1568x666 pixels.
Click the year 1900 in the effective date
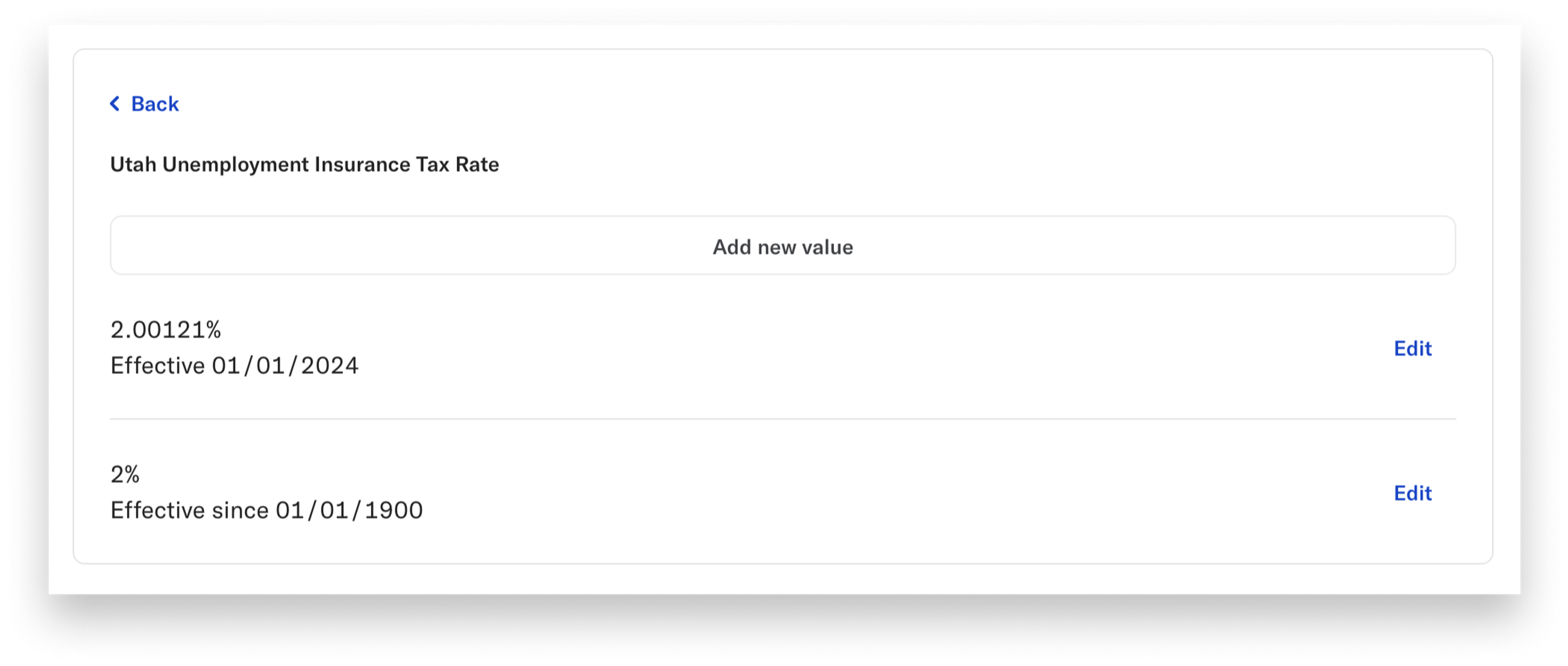click(x=394, y=510)
